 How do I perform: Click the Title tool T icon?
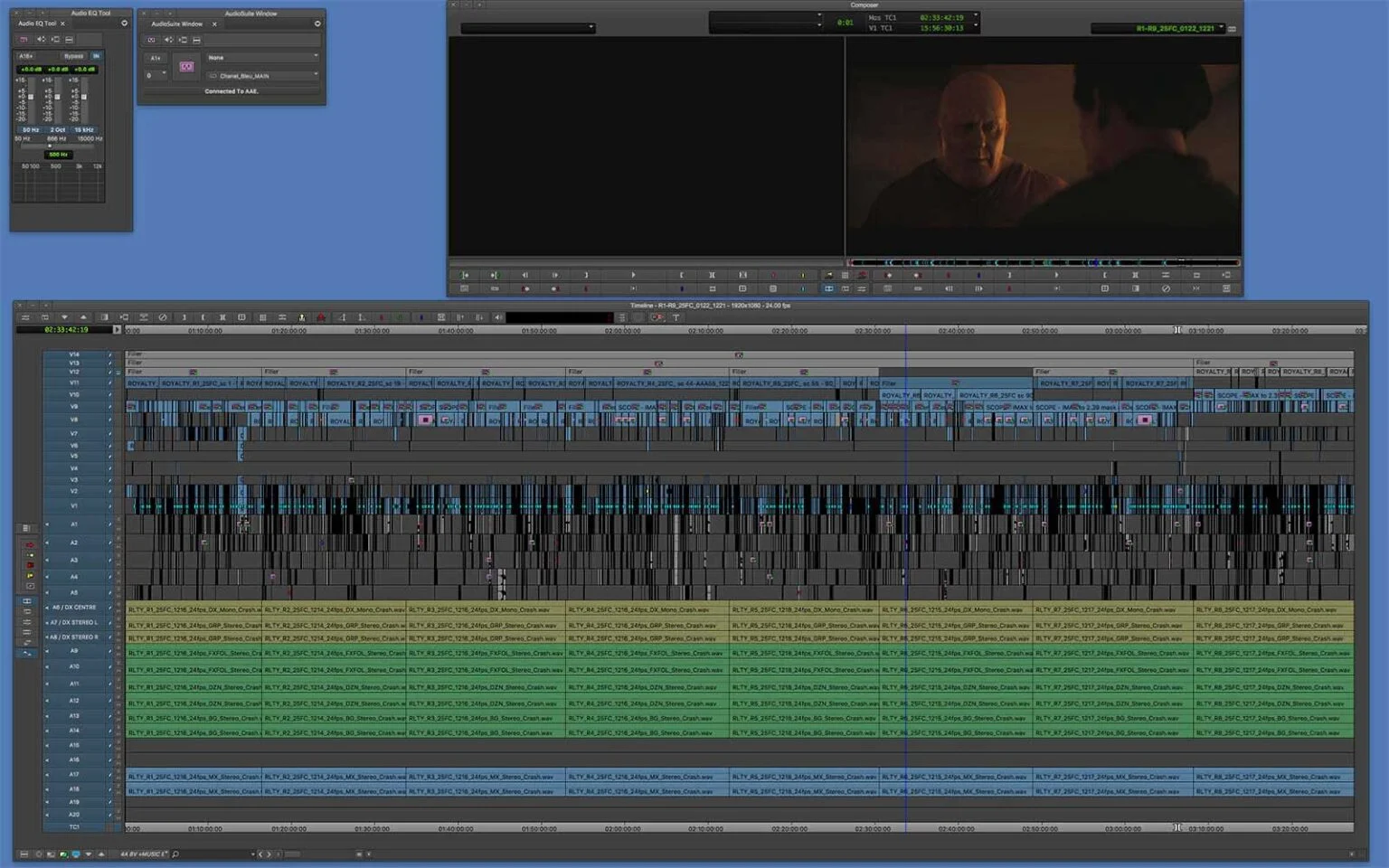click(676, 317)
